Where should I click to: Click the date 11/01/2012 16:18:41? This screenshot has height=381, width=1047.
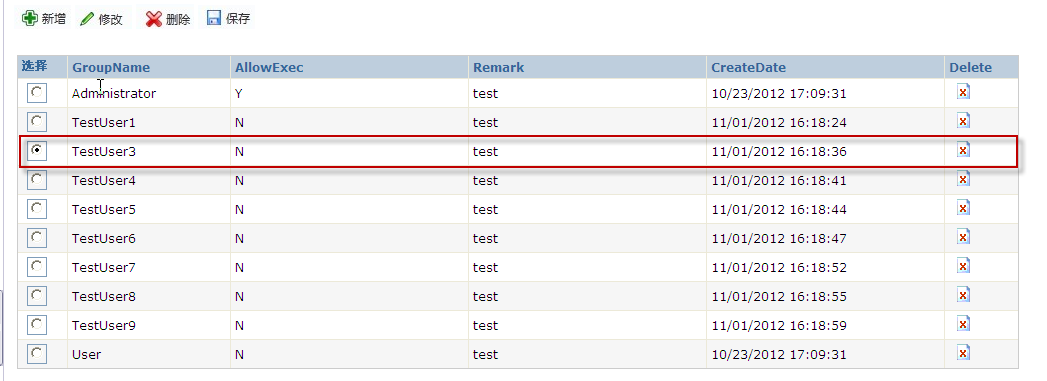[779, 180]
